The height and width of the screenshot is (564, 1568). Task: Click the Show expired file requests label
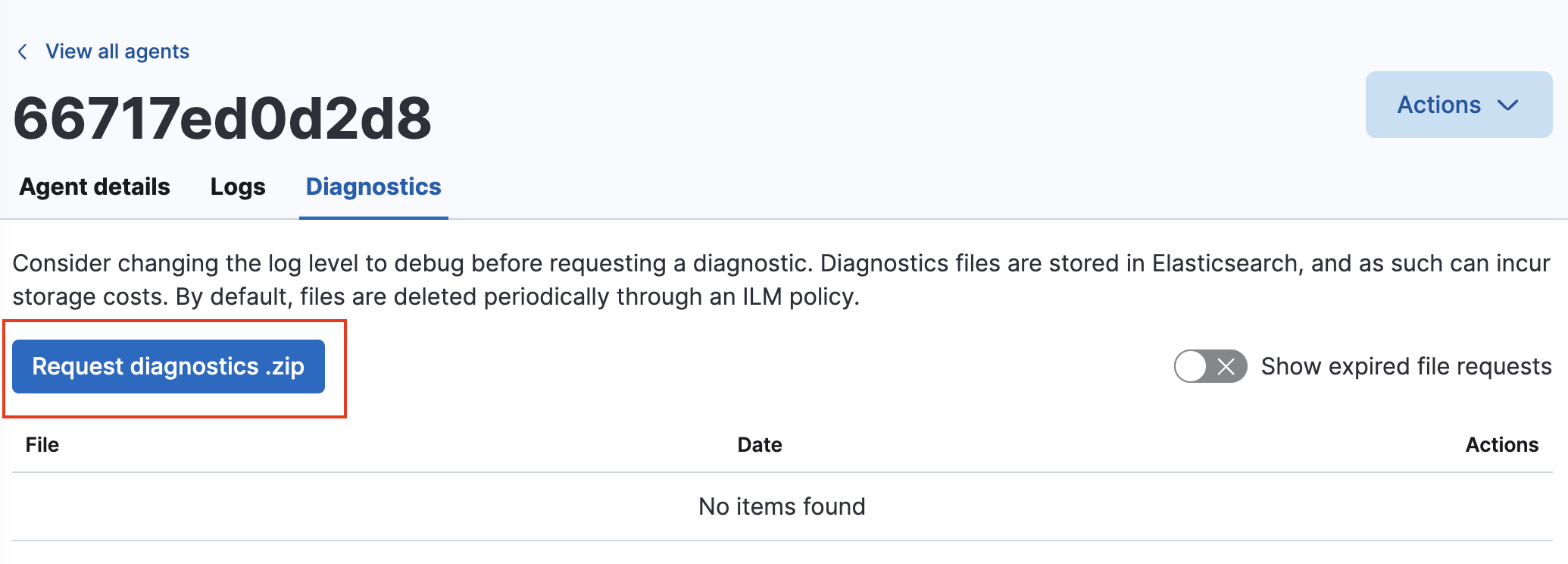[1405, 366]
